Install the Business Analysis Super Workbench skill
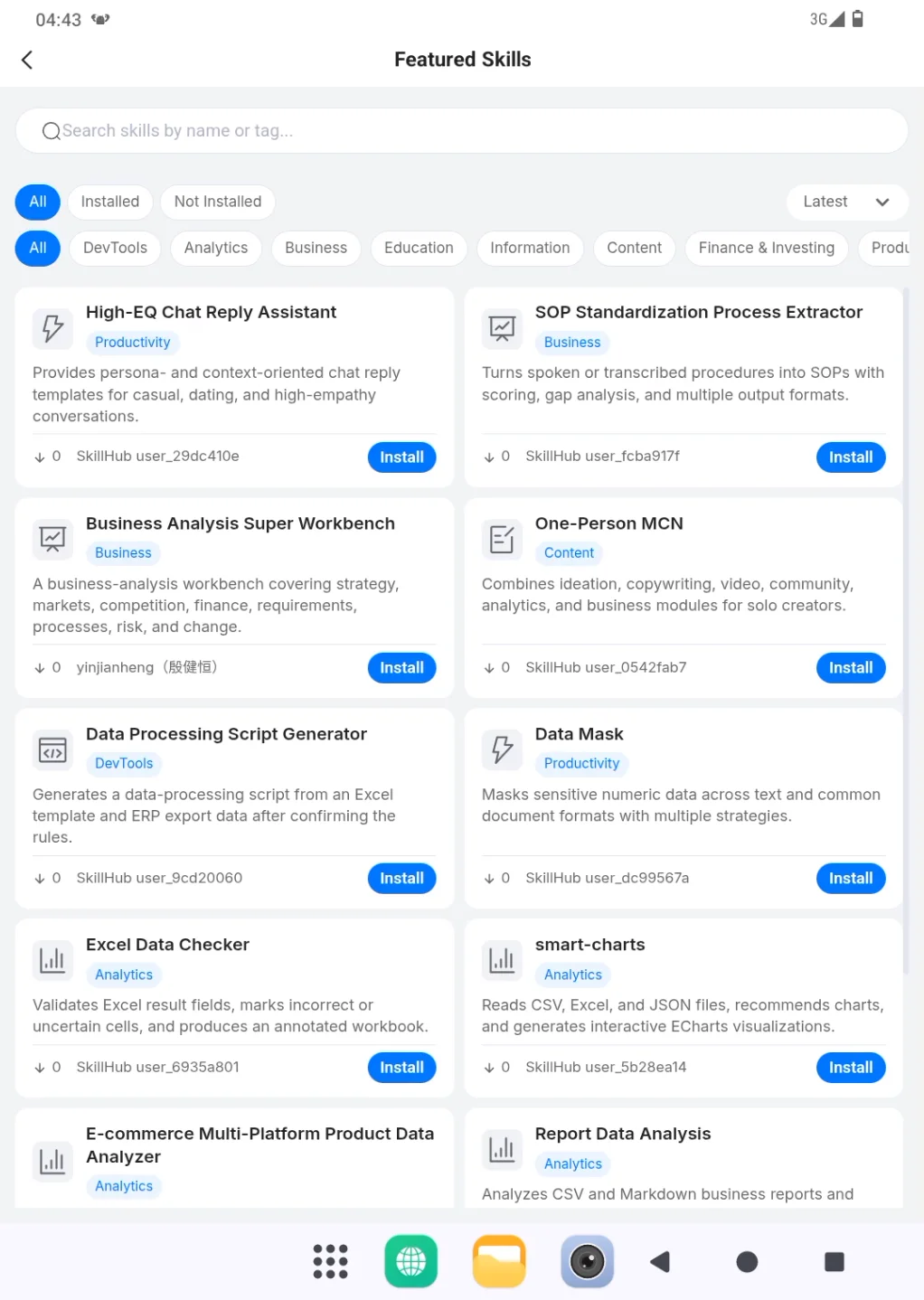 [401, 668]
